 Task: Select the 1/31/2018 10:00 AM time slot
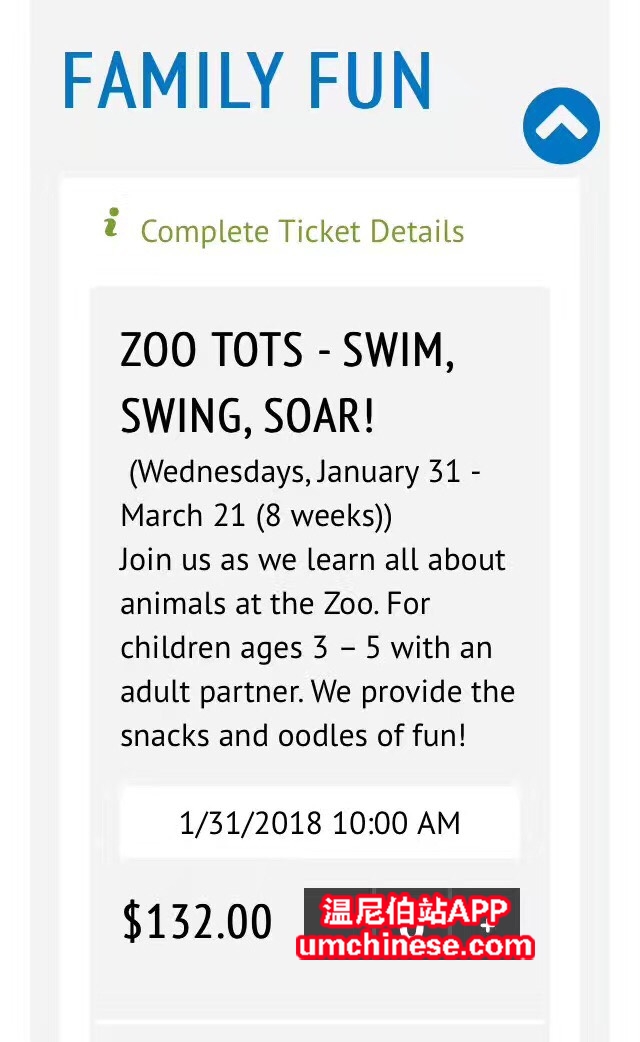320,823
